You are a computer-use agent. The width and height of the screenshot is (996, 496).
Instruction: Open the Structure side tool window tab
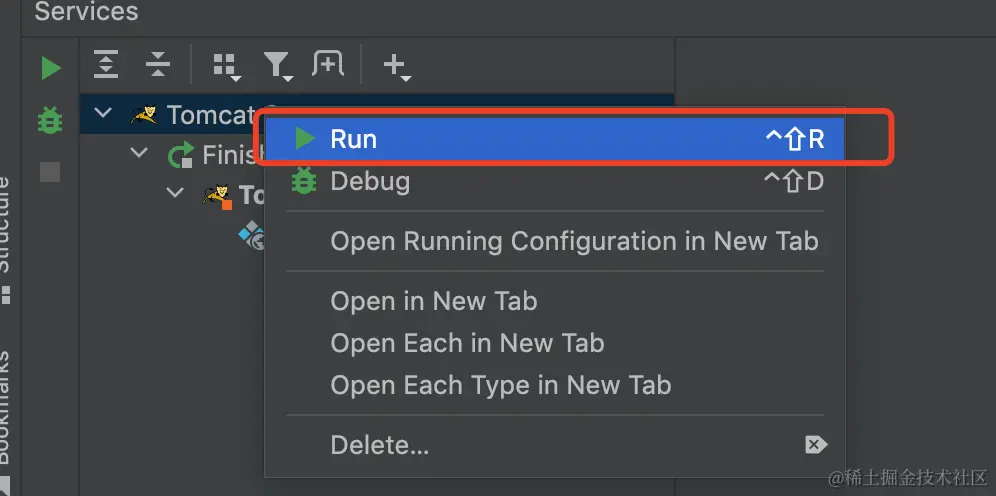4,225
